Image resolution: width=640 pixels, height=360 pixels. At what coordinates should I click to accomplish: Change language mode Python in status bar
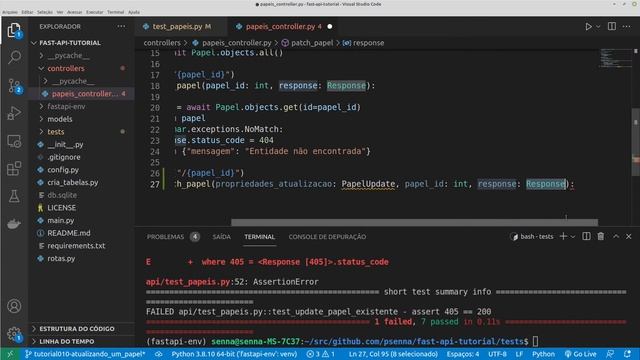coord(543,354)
